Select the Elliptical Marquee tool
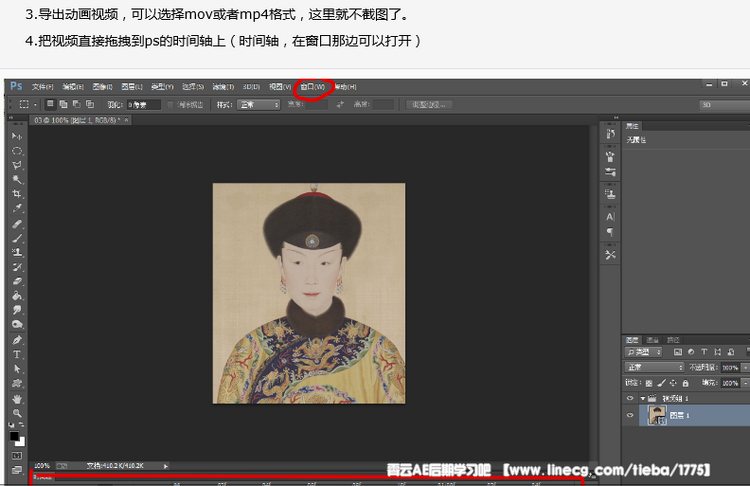 click(17, 151)
